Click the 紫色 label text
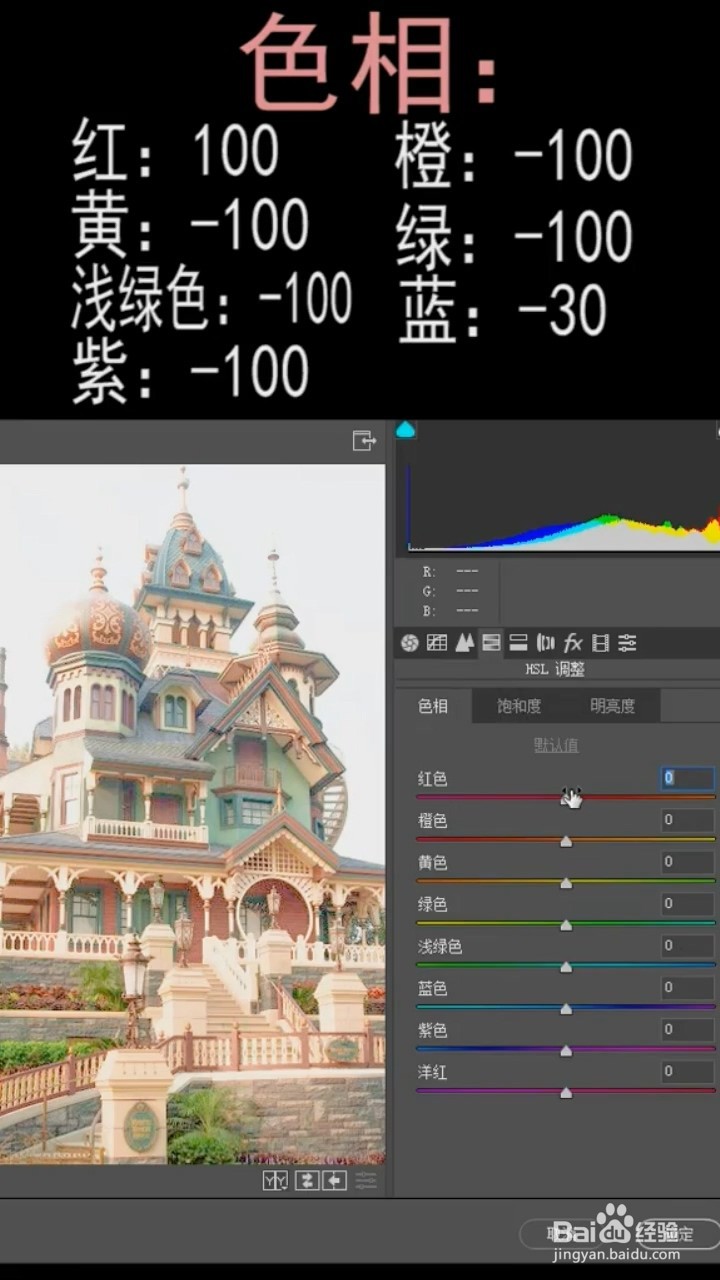The height and width of the screenshot is (1280, 720). pos(432,1031)
